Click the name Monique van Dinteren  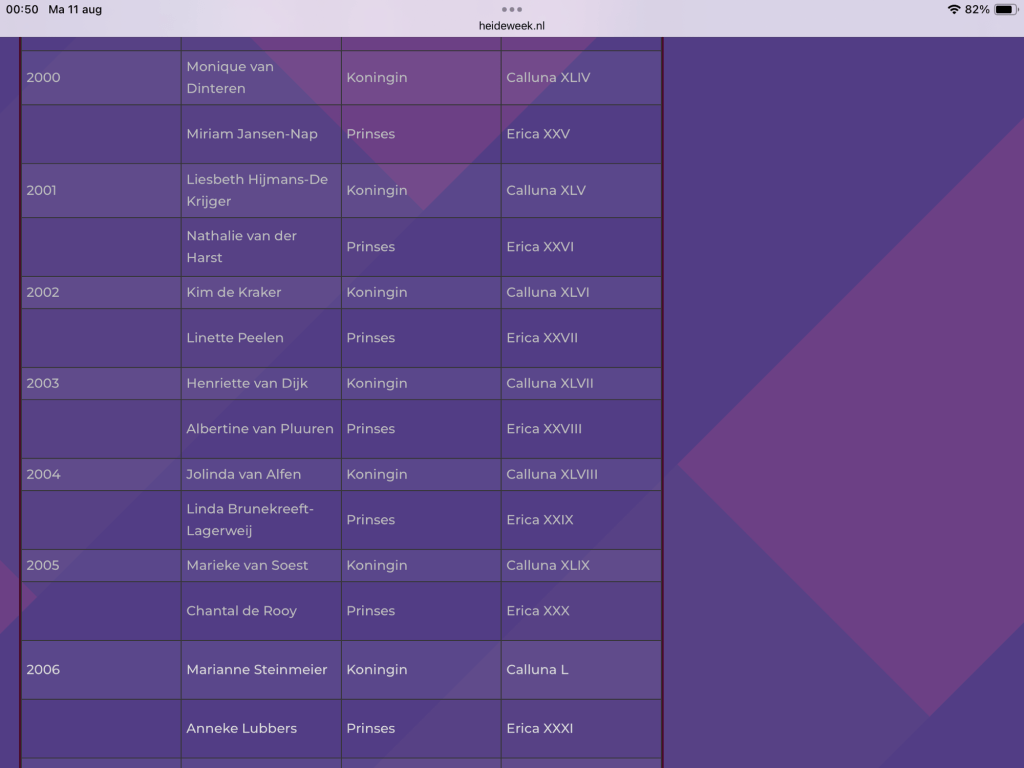pos(230,78)
